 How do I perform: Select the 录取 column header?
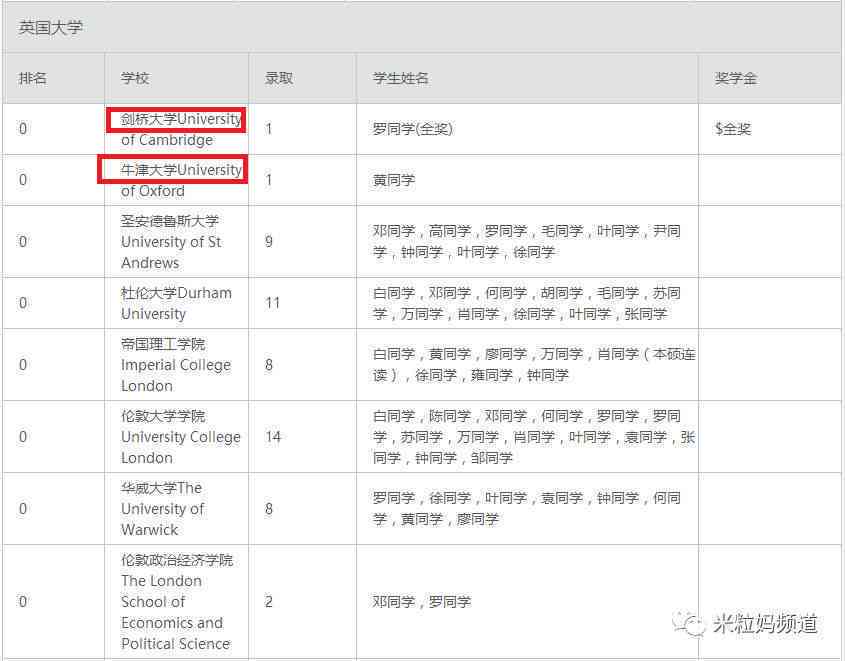[x=279, y=78]
